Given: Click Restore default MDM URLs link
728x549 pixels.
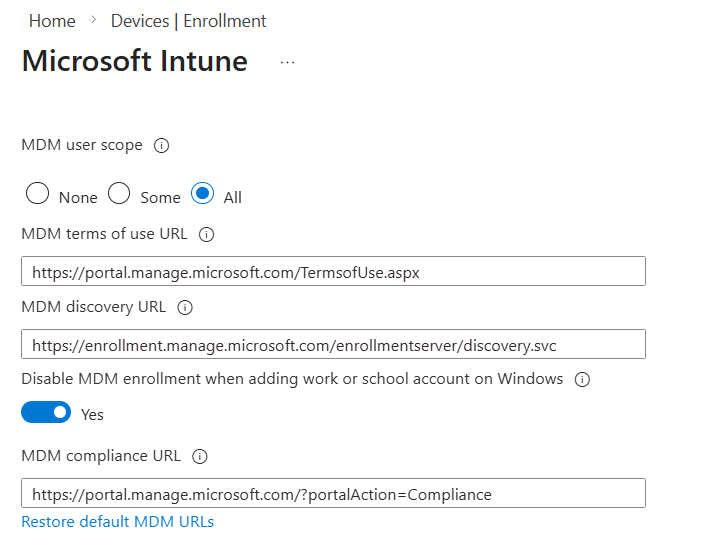Looking at the screenshot, I should [x=117, y=522].
